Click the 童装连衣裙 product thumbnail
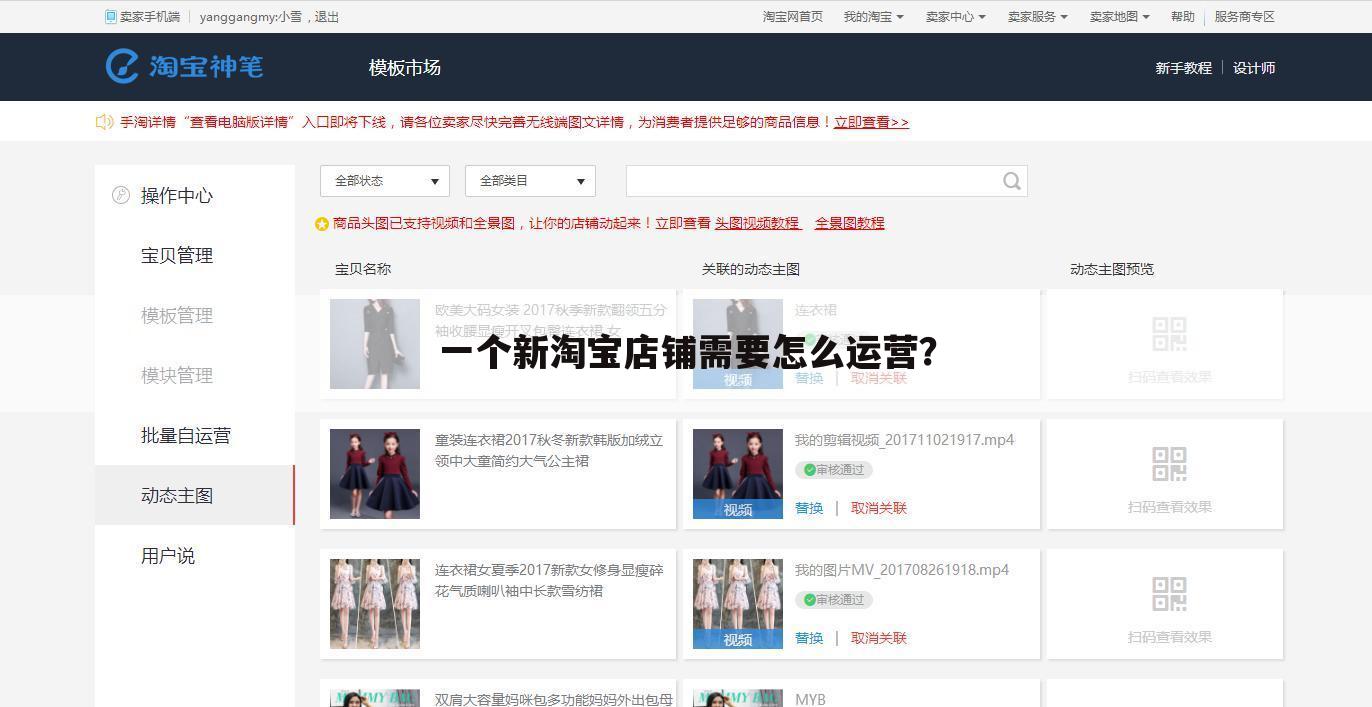This screenshot has height=707, width=1372. pyautogui.click(x=375, y=474)
